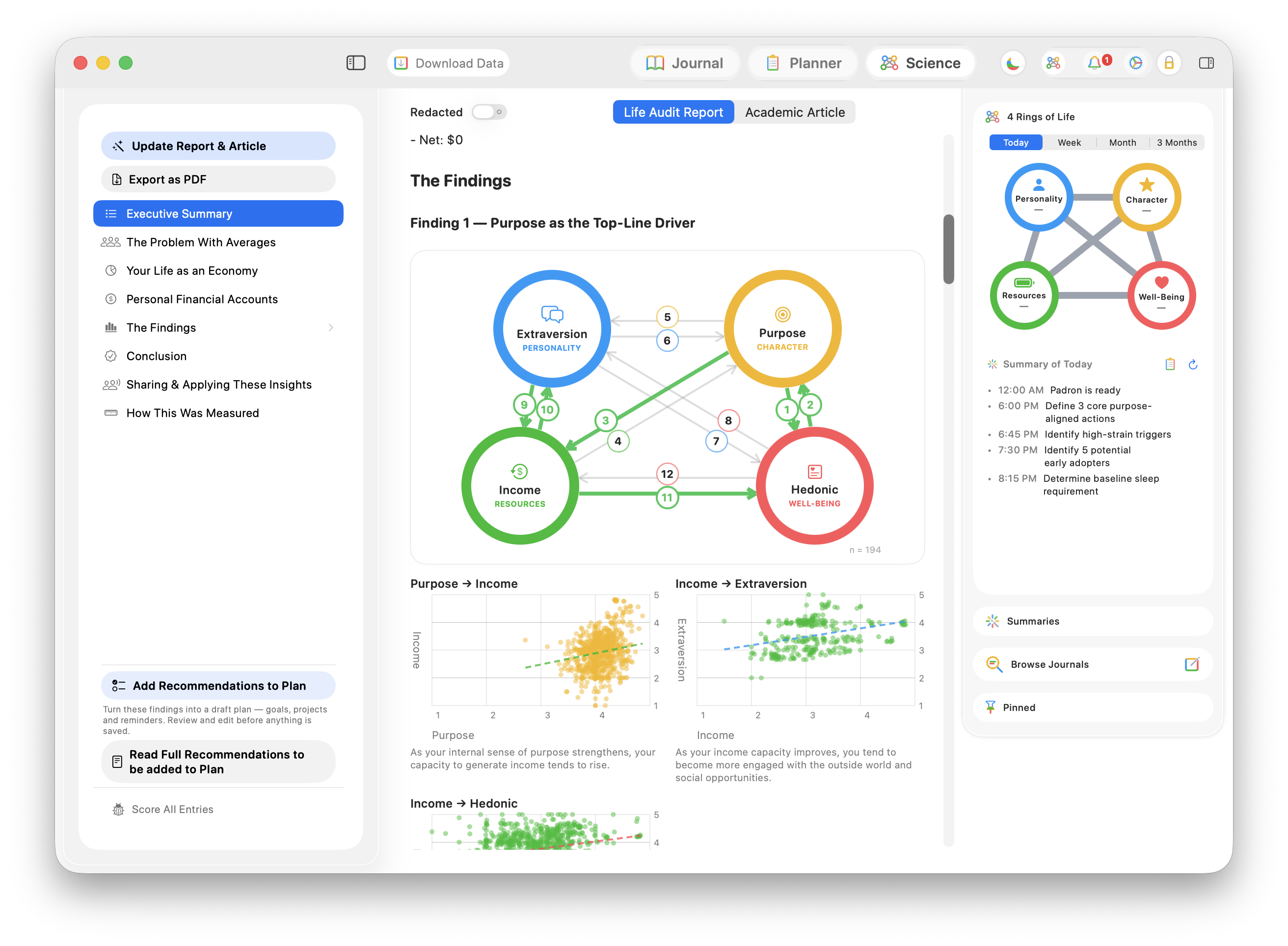Image resolution: width=1288 pixels, height=946 pixels.
Task: Toggle the Redacted switch
Action: [x=489, y=112]
